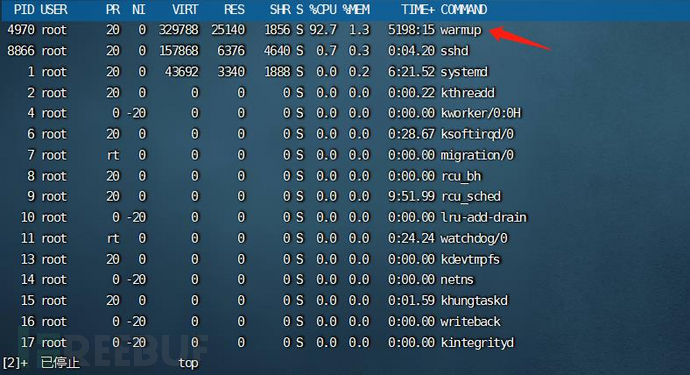Click the ksoftirqd/0 process name

477,134
